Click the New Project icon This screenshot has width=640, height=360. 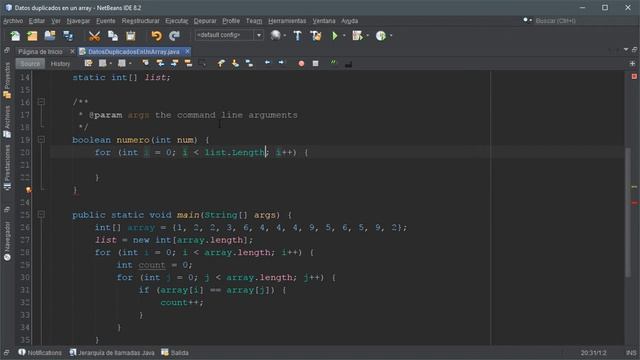pos(32,36)
